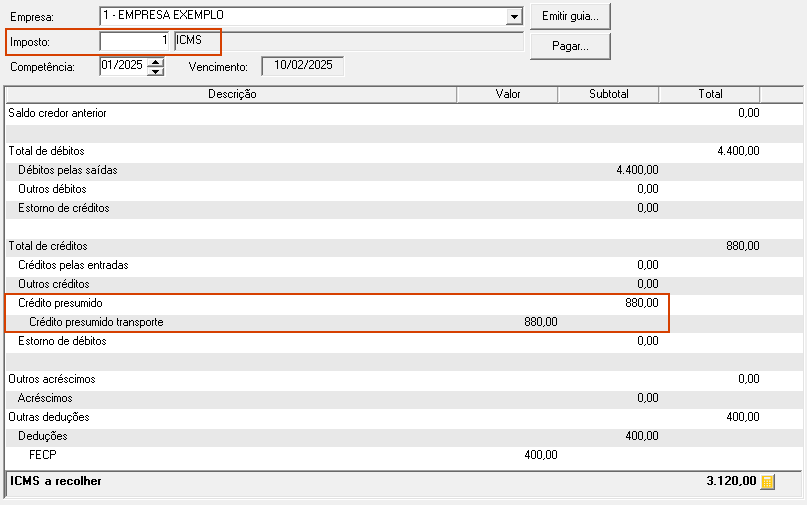
Task: Click the ICMS tax name field
Action: click(349, 41)
